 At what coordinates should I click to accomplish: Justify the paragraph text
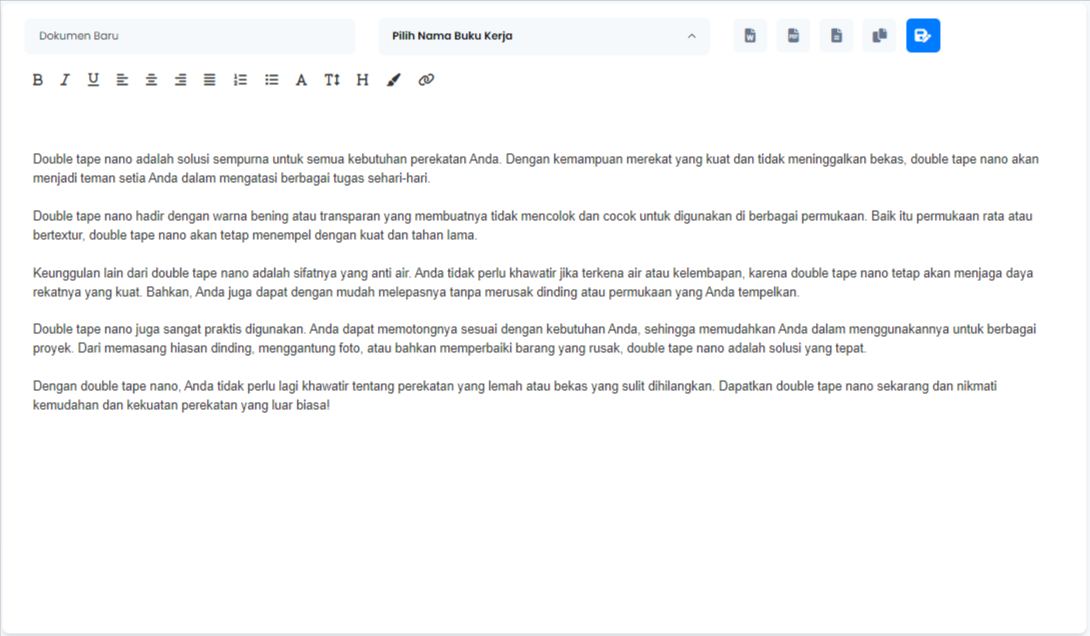click(209, 80)
